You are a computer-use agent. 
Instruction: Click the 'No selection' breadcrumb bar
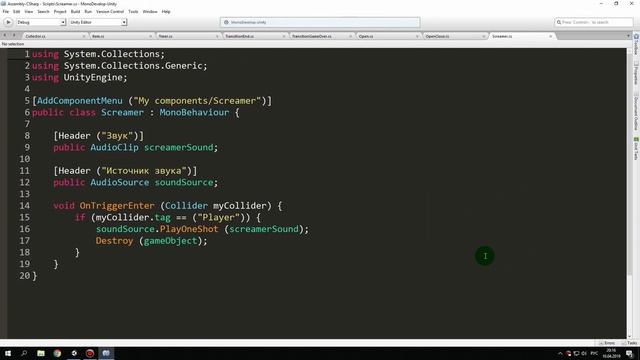[313, 44]
